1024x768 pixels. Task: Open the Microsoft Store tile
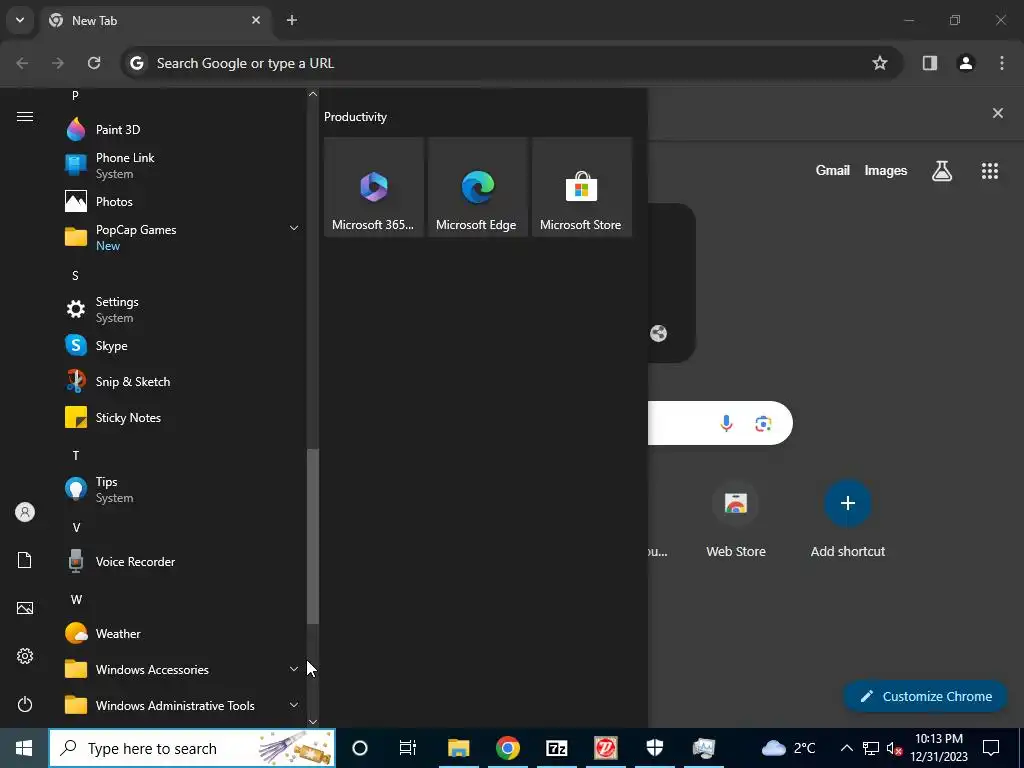tap(582, 187)
